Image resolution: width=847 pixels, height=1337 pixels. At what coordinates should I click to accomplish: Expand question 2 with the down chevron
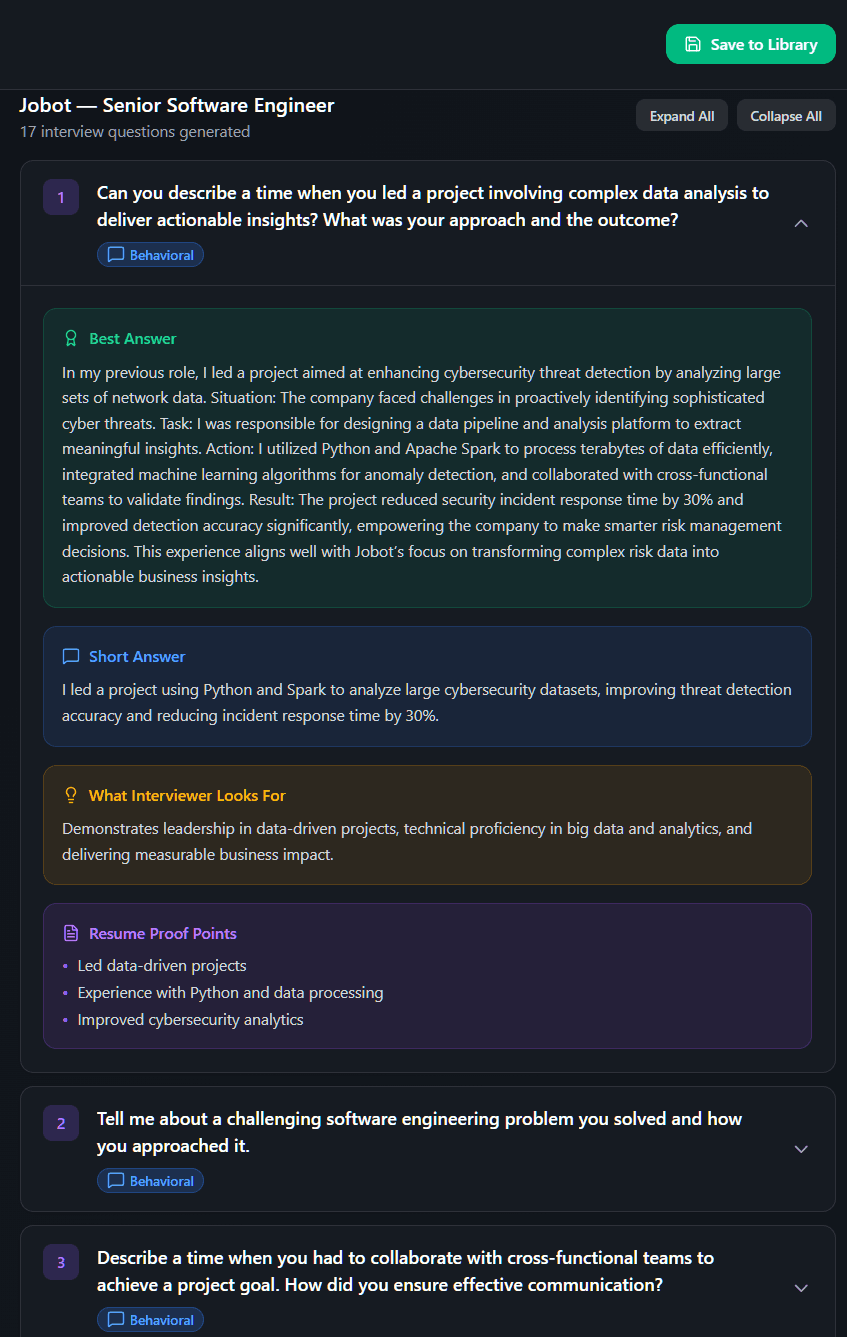800,1149
